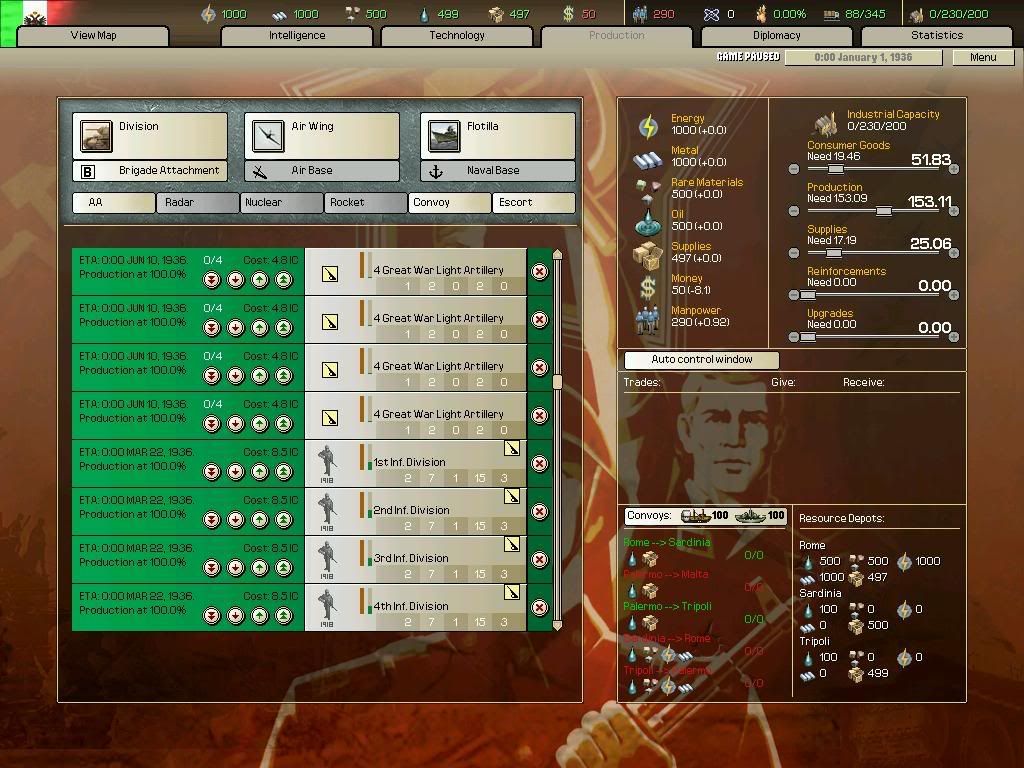The height and width of the screenshot is (768, 1024).
Task: Select the Palermo --> Malta convoy route
Action: click(665, 575)
